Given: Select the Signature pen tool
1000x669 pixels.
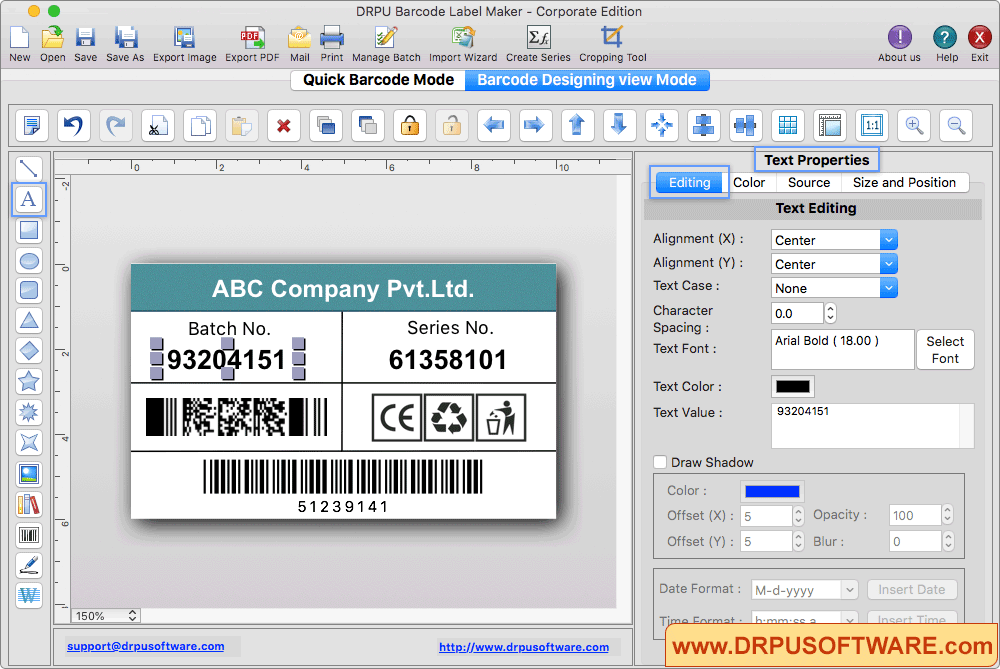Looking at the screenshot, I should [29, 565].
